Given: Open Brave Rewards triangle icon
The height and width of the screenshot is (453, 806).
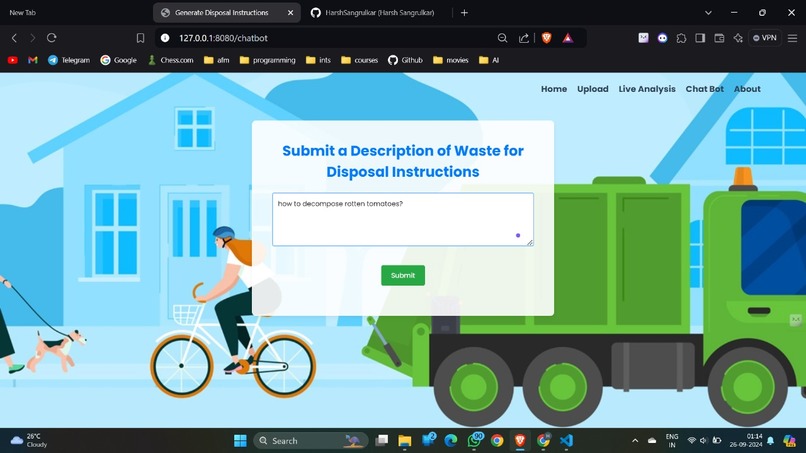Looking at the screenshot, I should (x=567, y=38).
